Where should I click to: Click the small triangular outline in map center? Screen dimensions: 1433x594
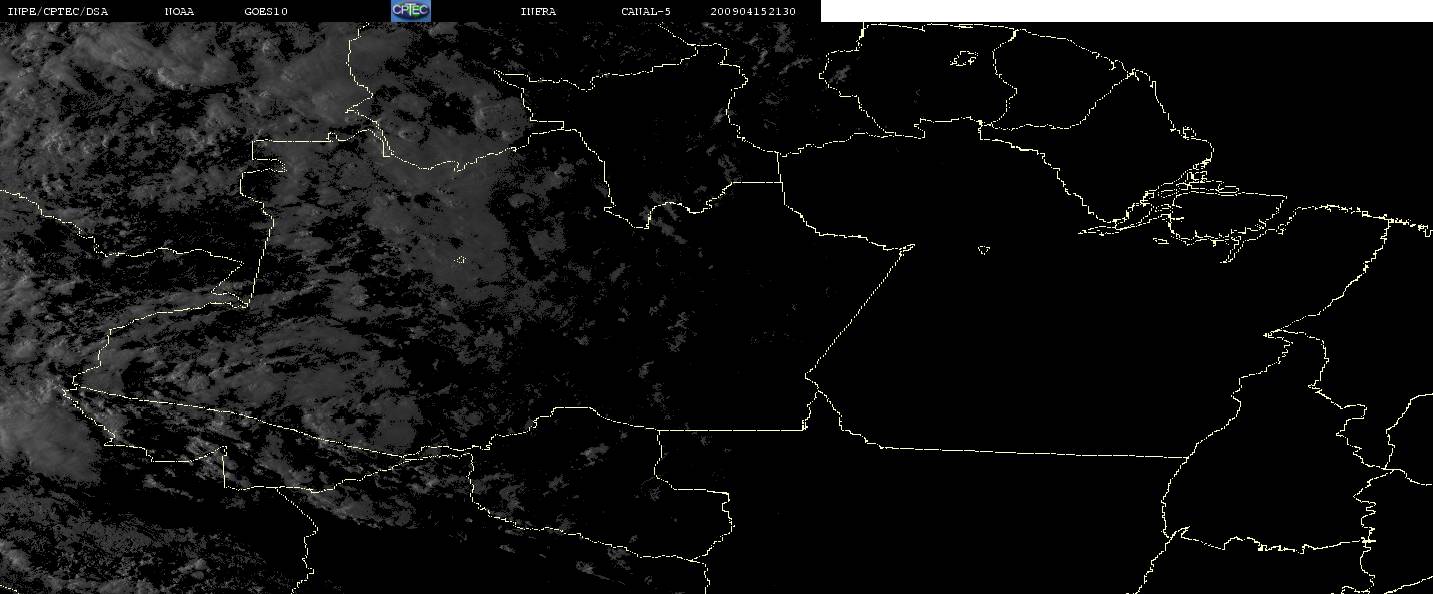983,250
